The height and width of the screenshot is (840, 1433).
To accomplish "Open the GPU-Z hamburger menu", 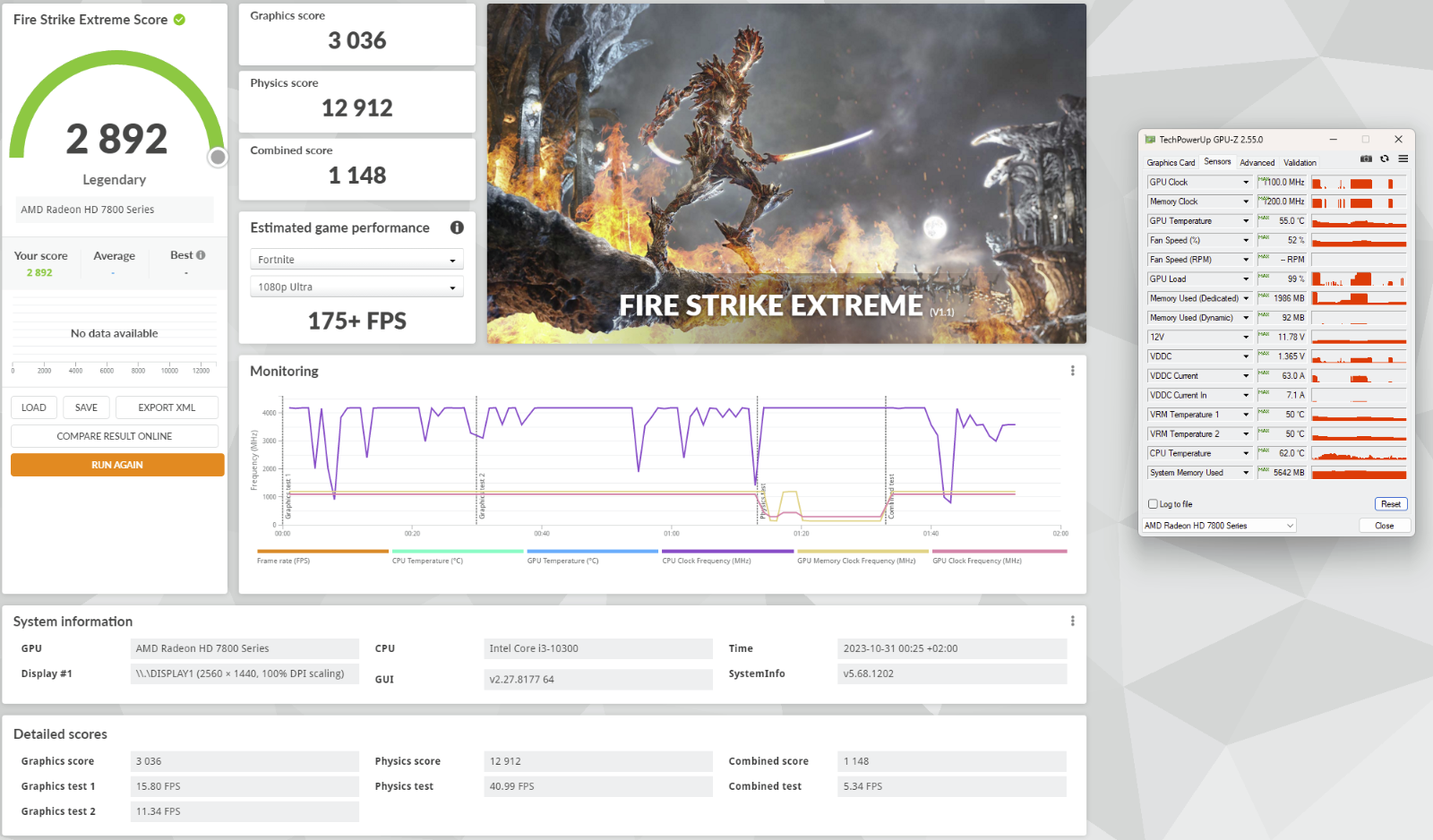I will 1403,159.
